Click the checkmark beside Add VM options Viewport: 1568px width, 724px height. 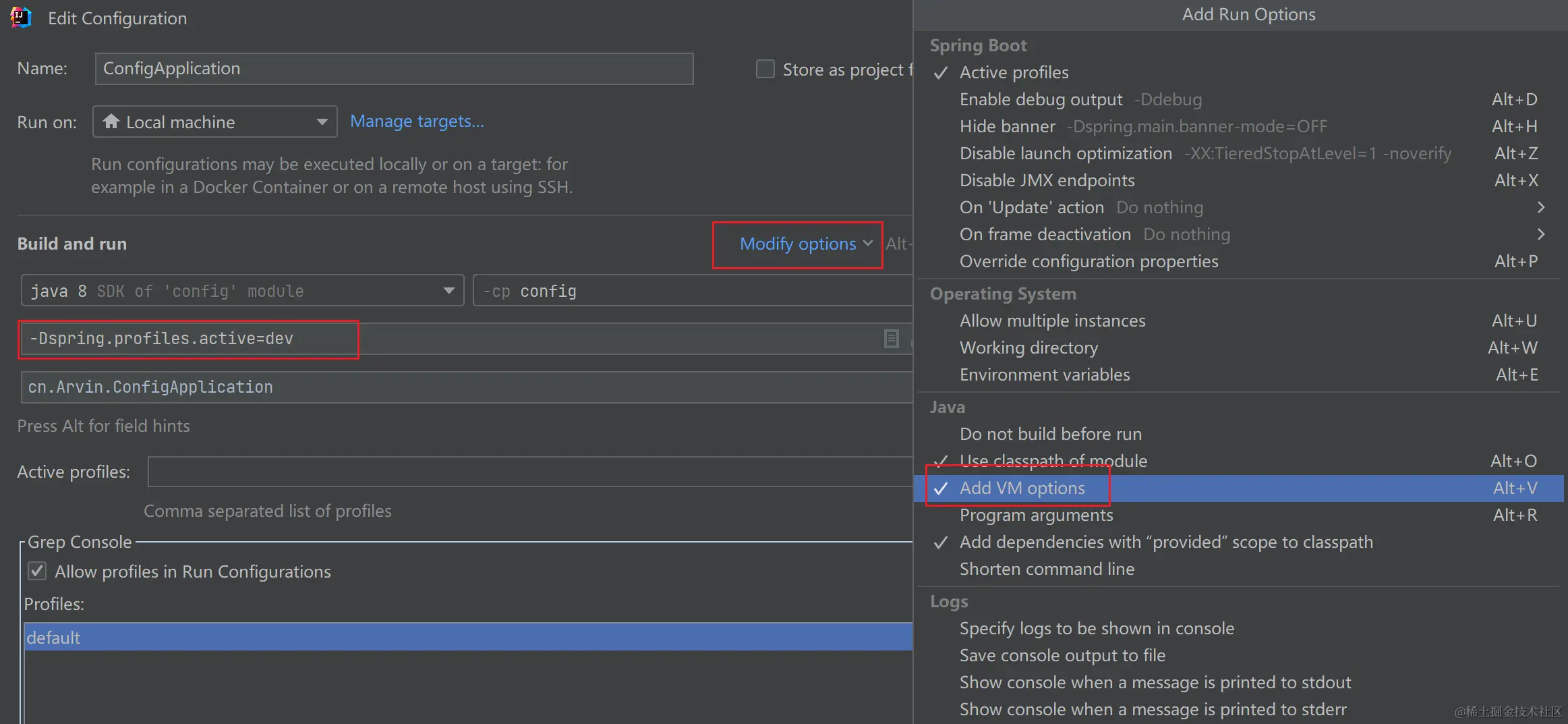pos(941,489)
